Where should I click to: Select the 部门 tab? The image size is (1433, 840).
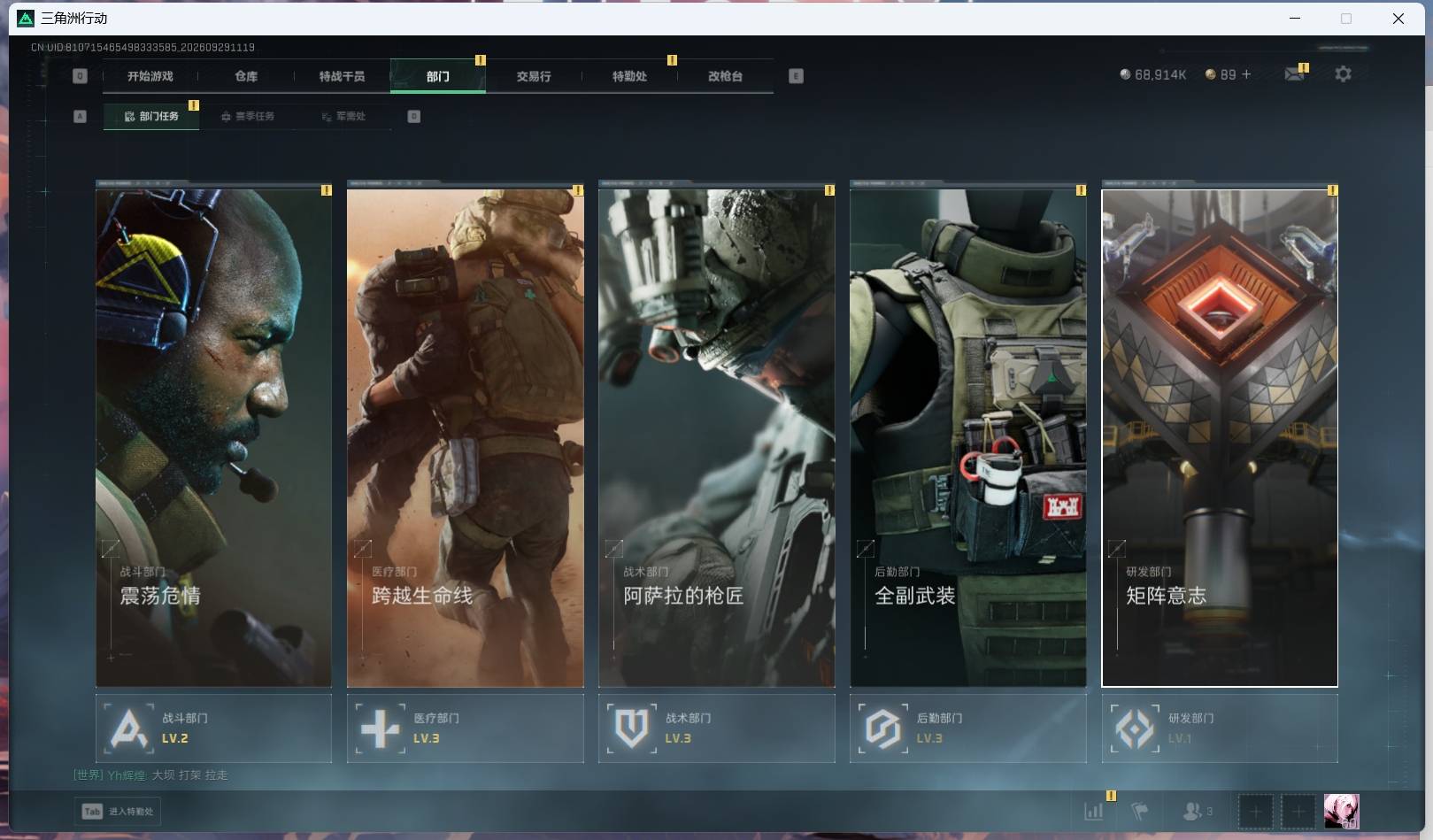tap(437, 76)
